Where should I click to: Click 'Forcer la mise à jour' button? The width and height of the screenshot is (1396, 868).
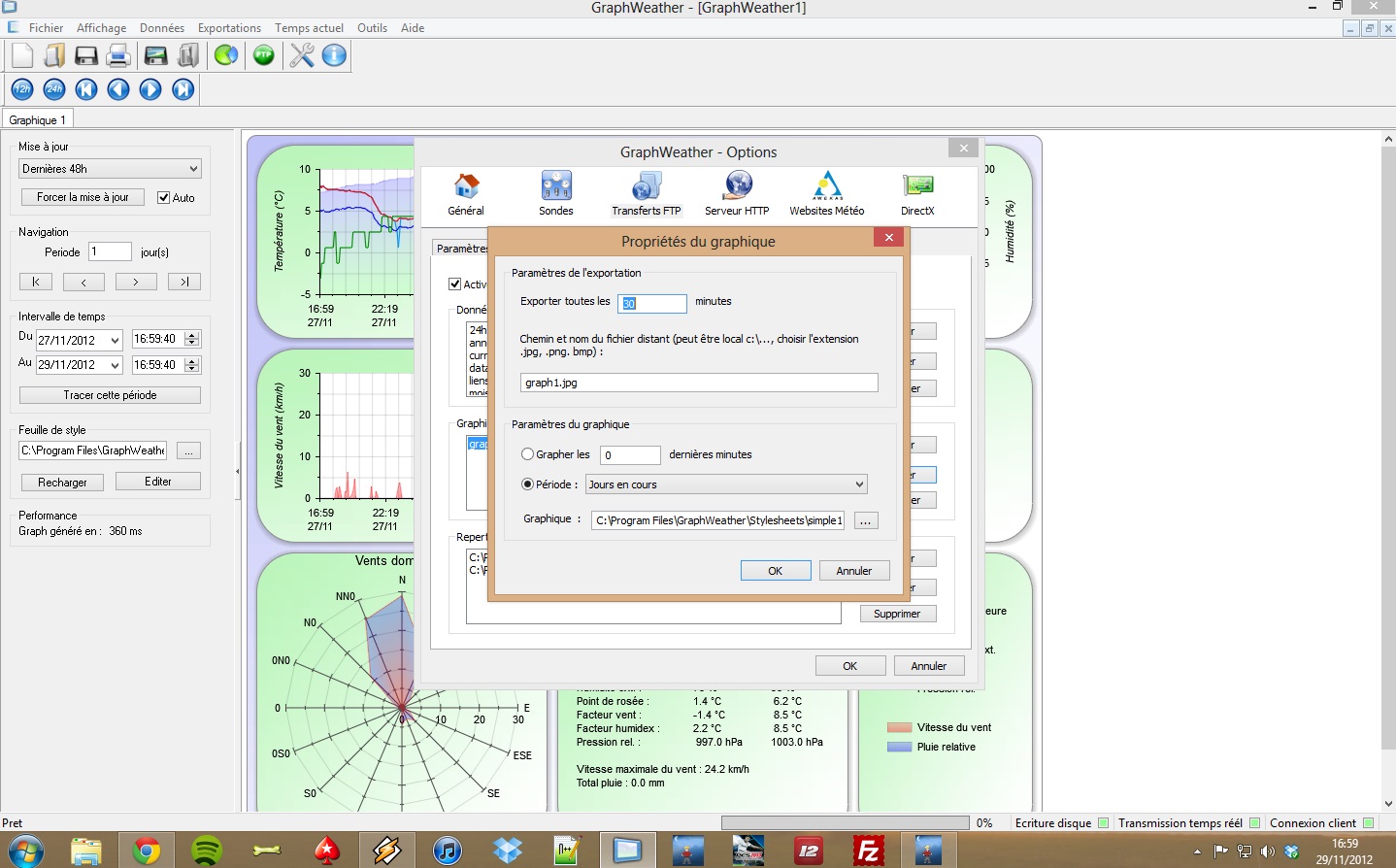pos(83,197)
